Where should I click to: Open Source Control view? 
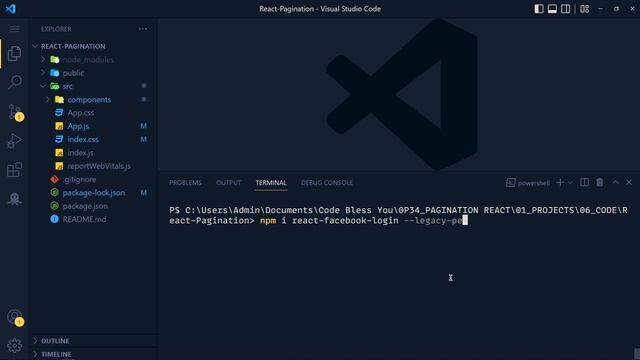pos(15,112)
